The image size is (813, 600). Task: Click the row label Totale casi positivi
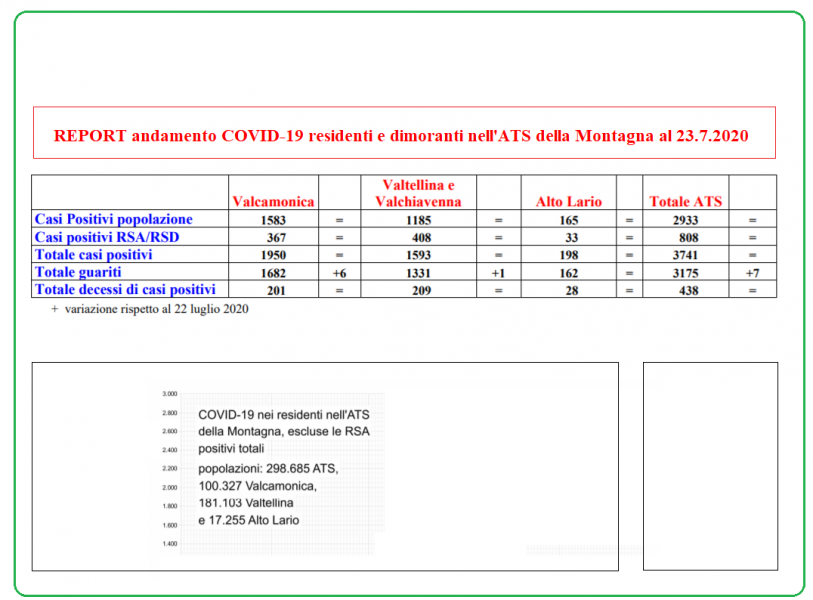[93, 255]
